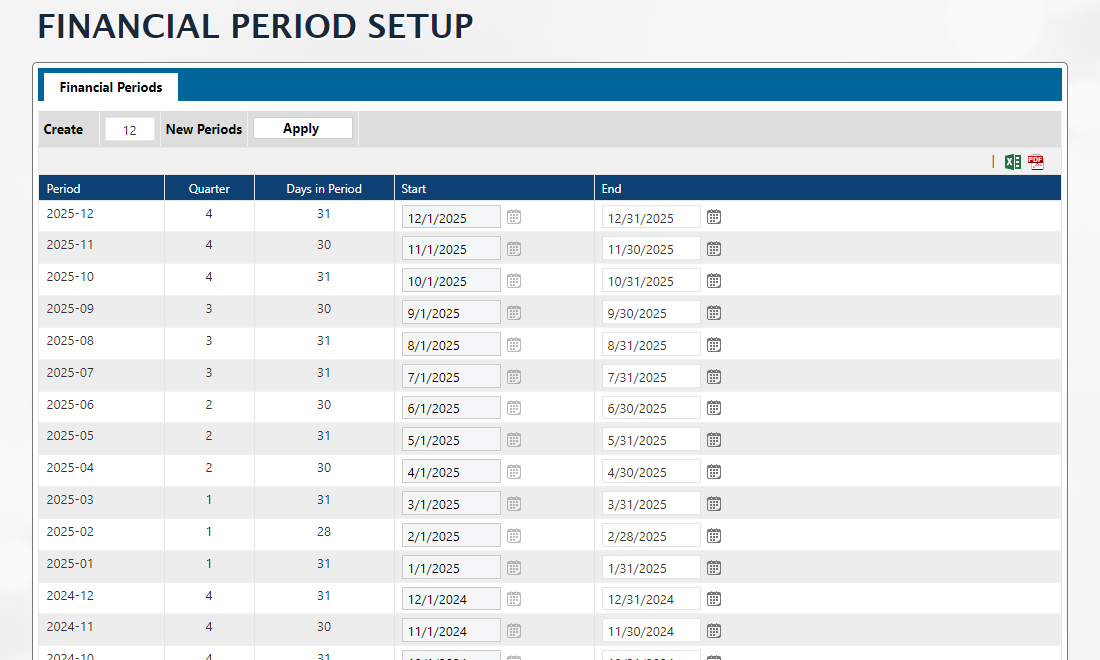Open end date calendar for period 2025-09

pyautogui.click(x=714, y=313)
